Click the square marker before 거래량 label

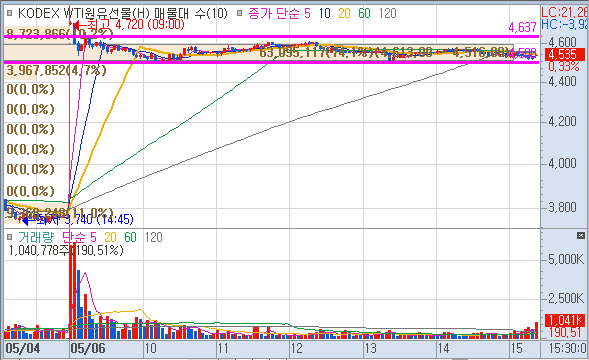coord(10,237)
